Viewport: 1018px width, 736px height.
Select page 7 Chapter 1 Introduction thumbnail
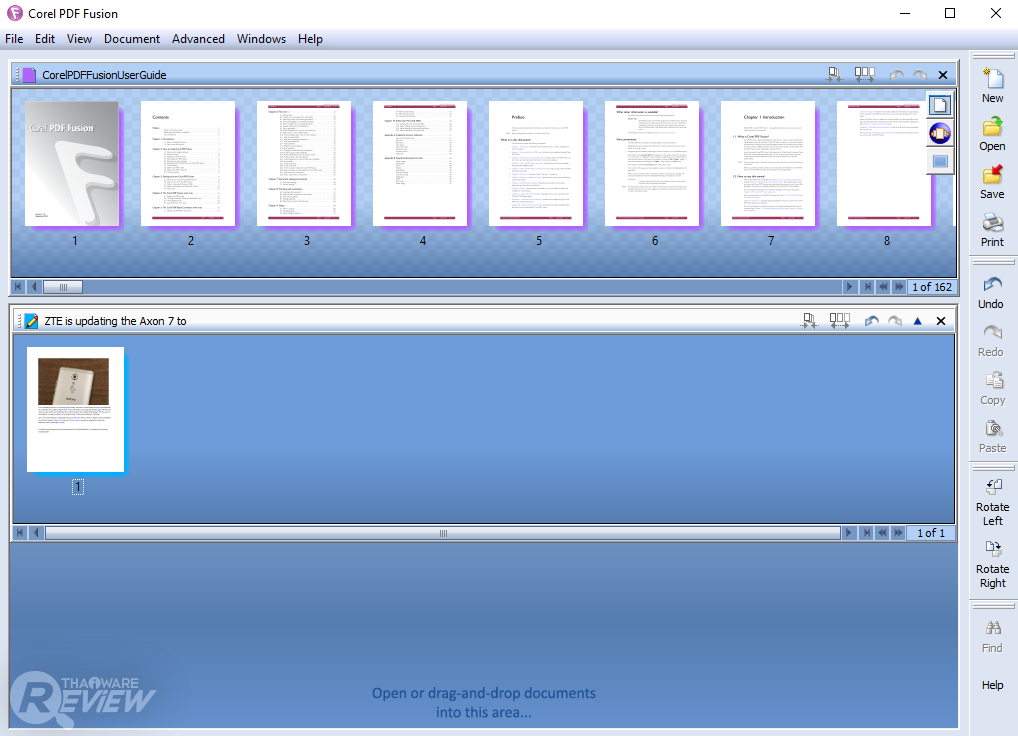point(768,164)
